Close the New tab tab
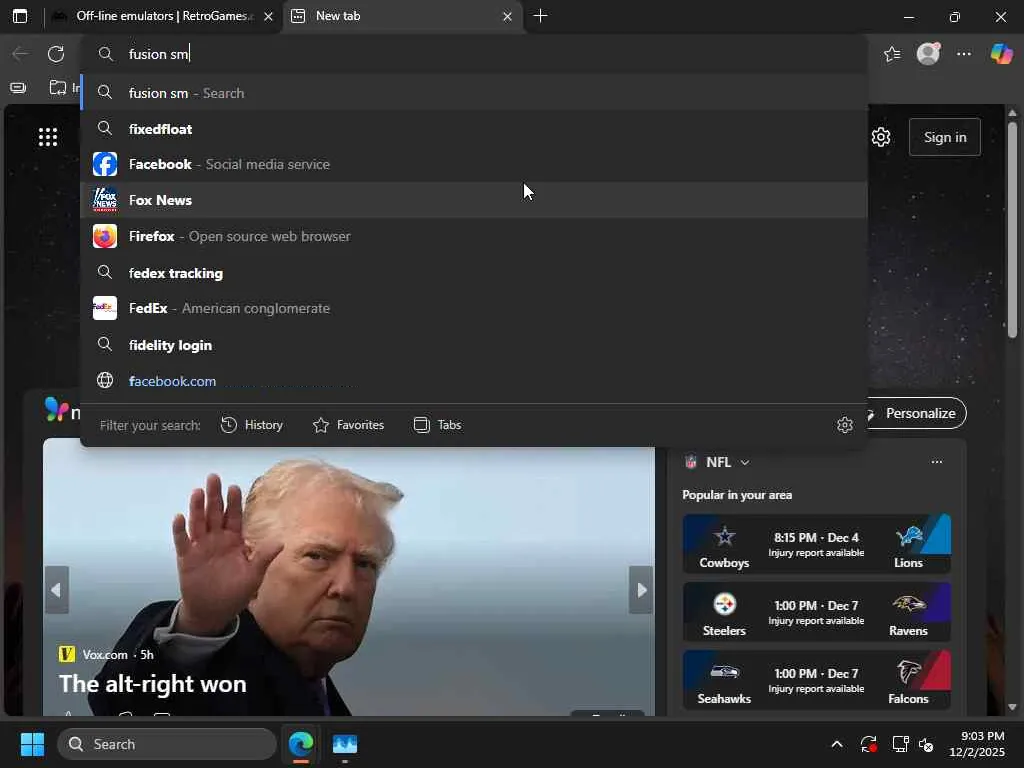The image size is (1024, 768). coord(507,17)
